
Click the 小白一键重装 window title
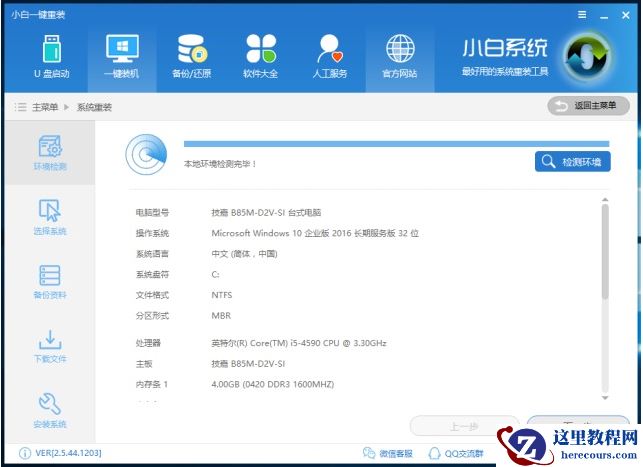coord(38,15)
